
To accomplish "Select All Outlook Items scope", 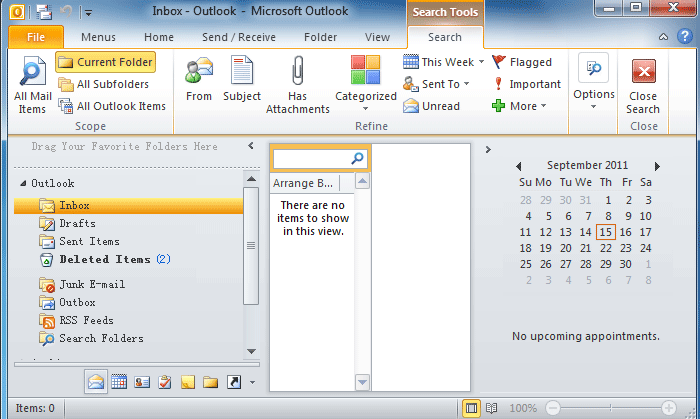I will click(112, 106).
